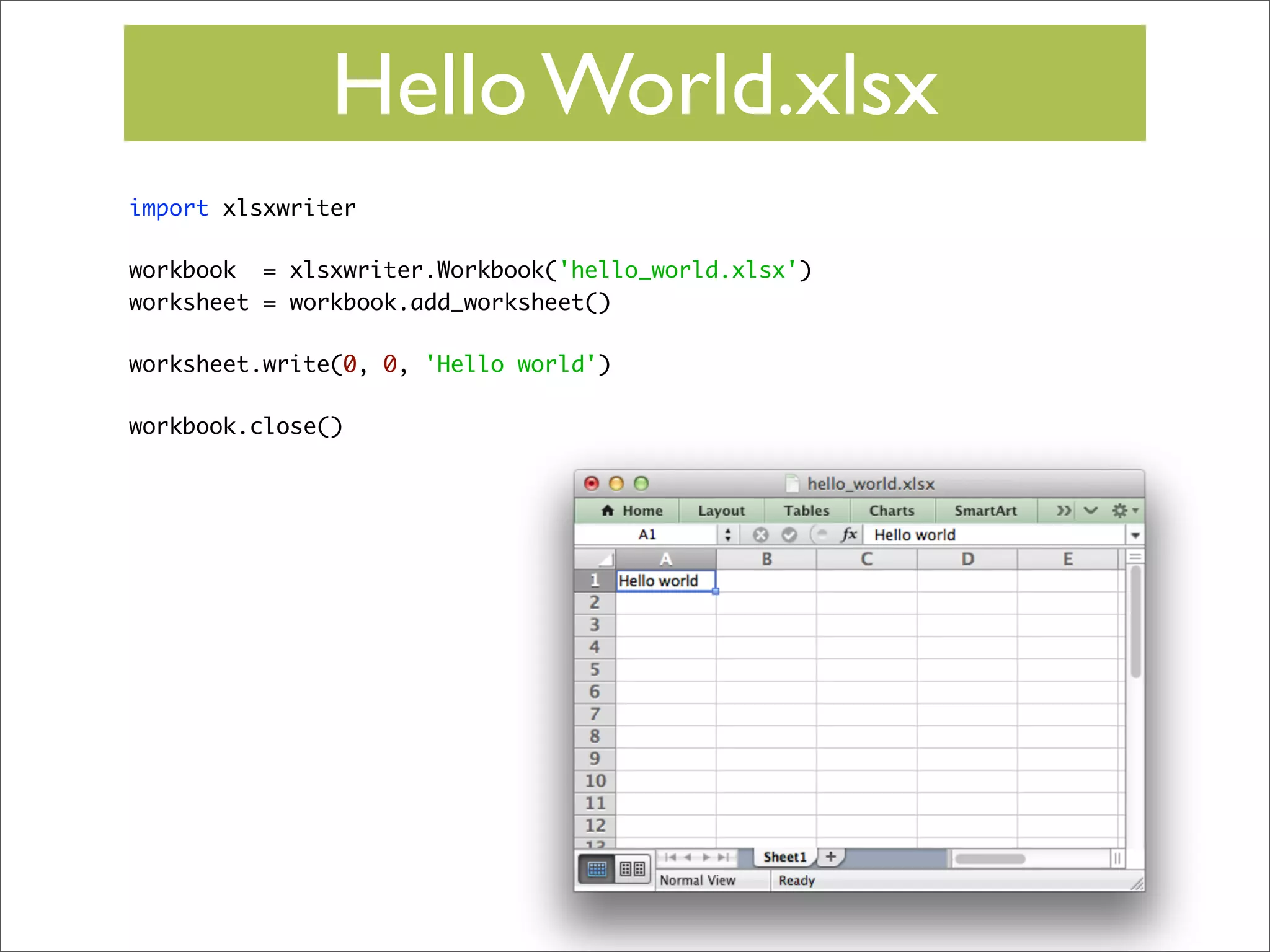Click the vertical split handle at scrollbar end
This screenshot has height=952, width=1270.
1117,858
